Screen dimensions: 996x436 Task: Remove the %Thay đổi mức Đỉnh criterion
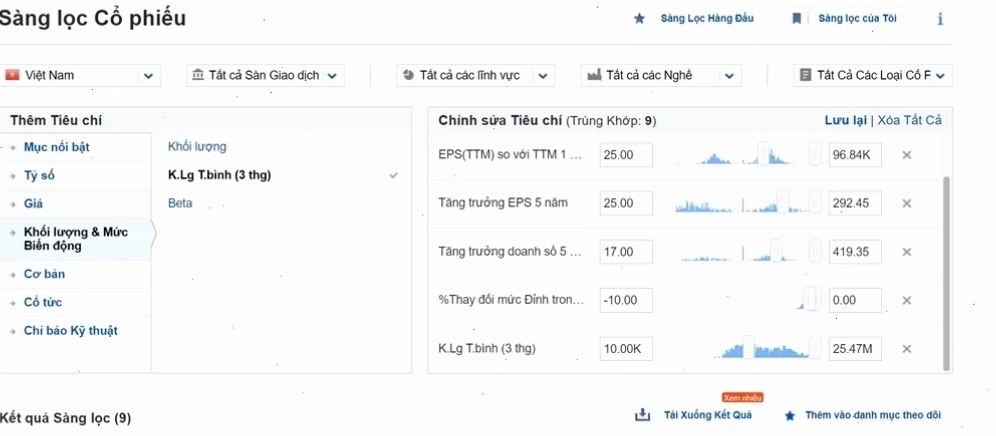[x=906, y=300]
